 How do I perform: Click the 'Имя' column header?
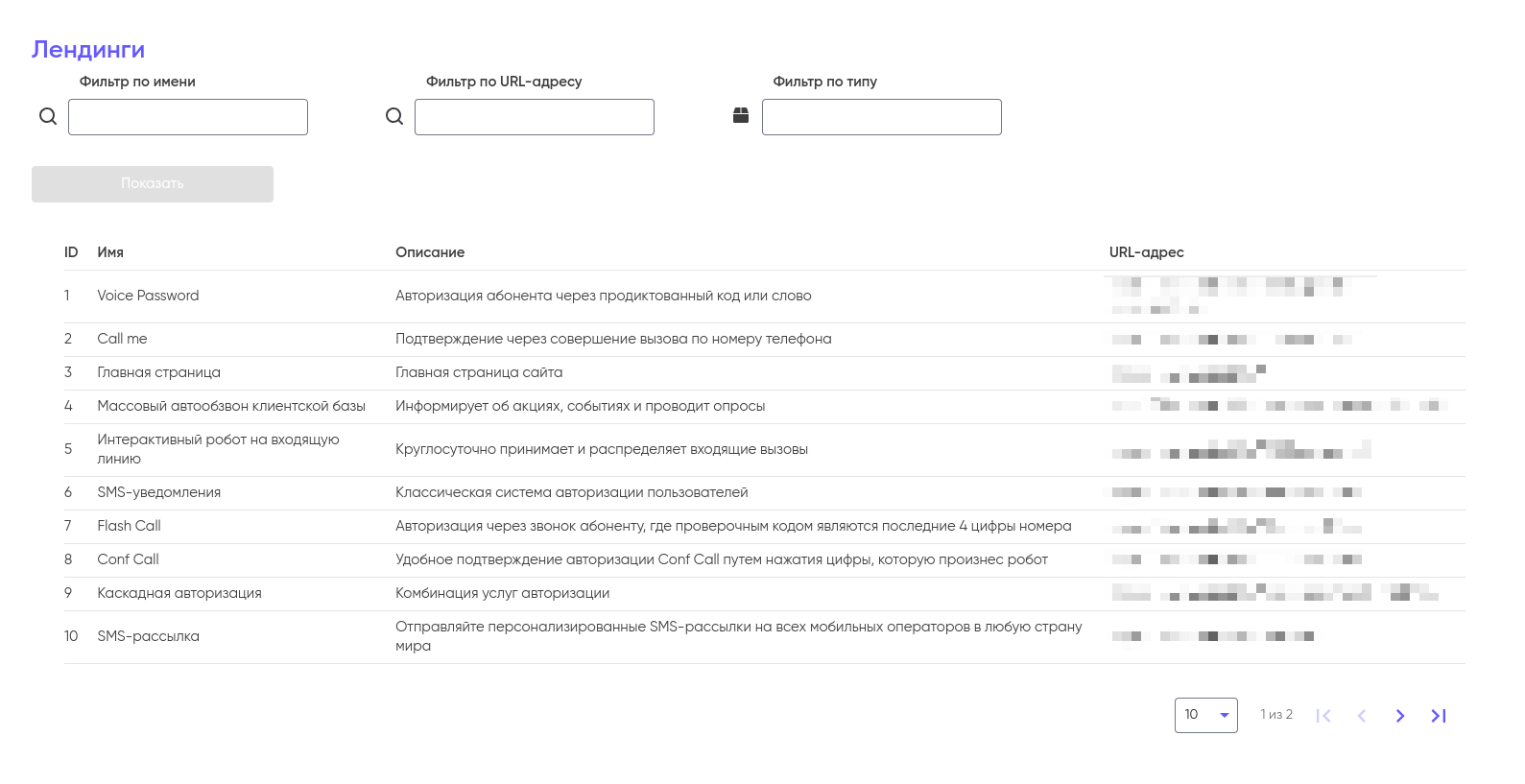point(110,252)
